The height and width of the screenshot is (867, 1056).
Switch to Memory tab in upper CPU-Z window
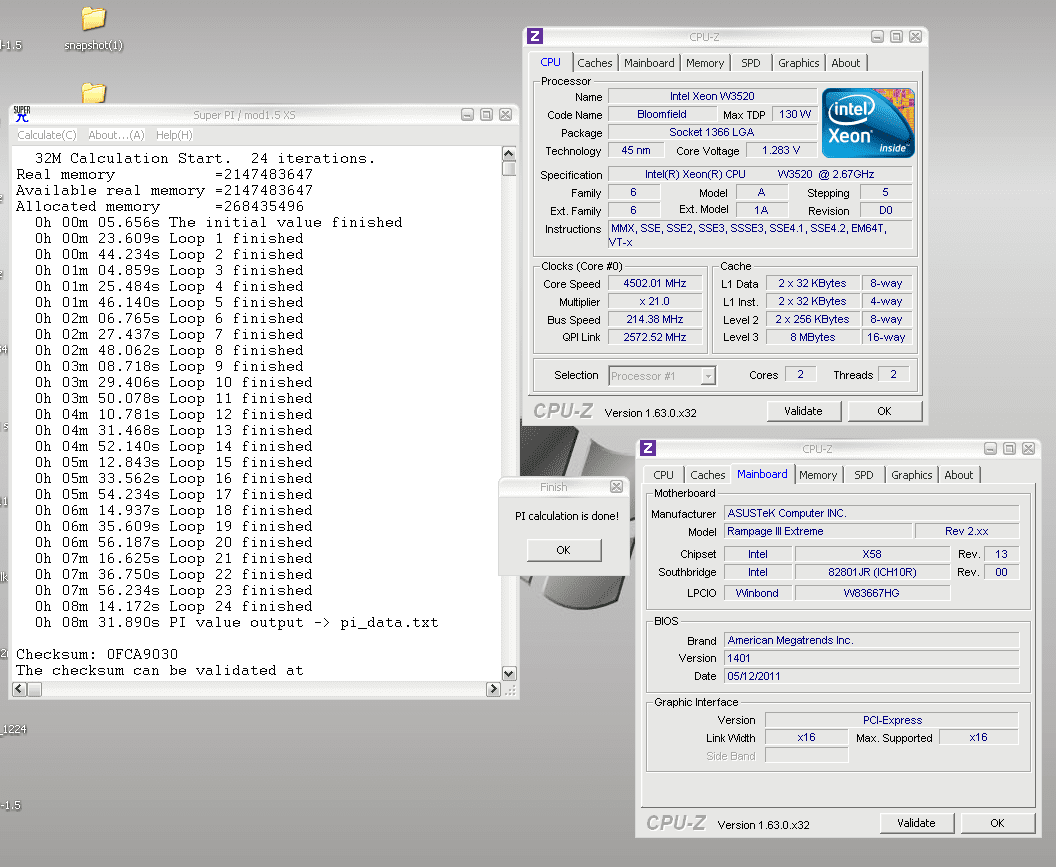pyautogui.click(x=705, y=63)
